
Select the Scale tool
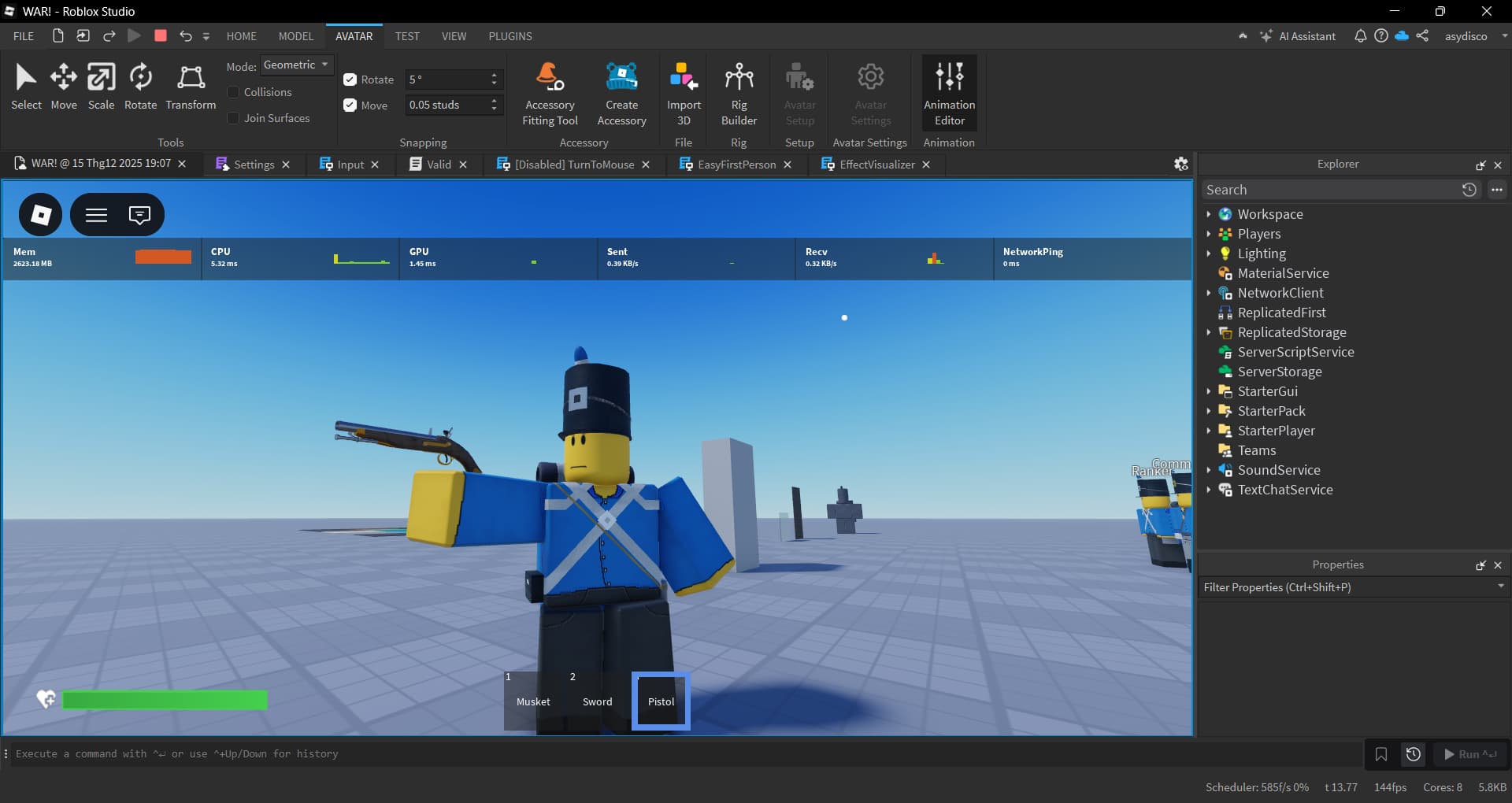click(x=101, y=87)
